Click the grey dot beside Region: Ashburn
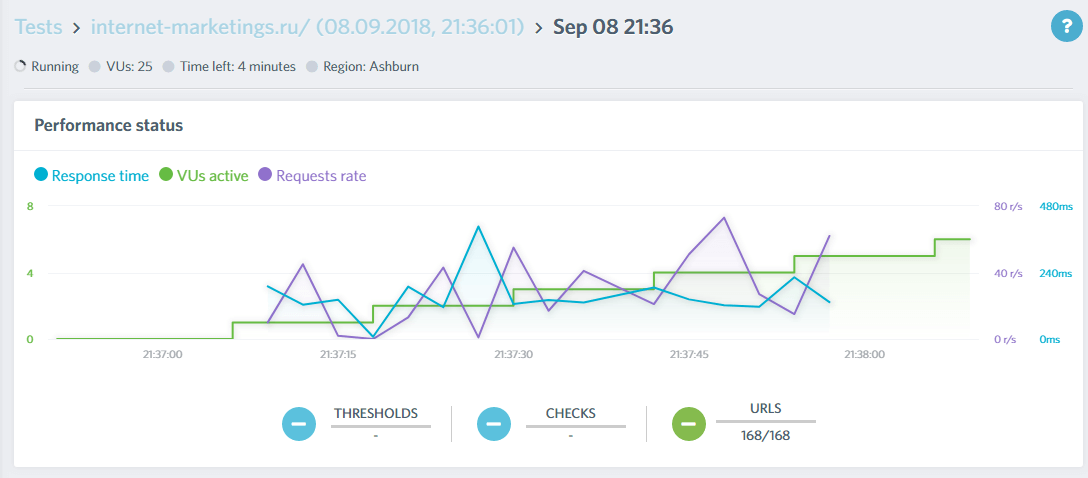The image size is (1088, 478). [x=312, y=67]
